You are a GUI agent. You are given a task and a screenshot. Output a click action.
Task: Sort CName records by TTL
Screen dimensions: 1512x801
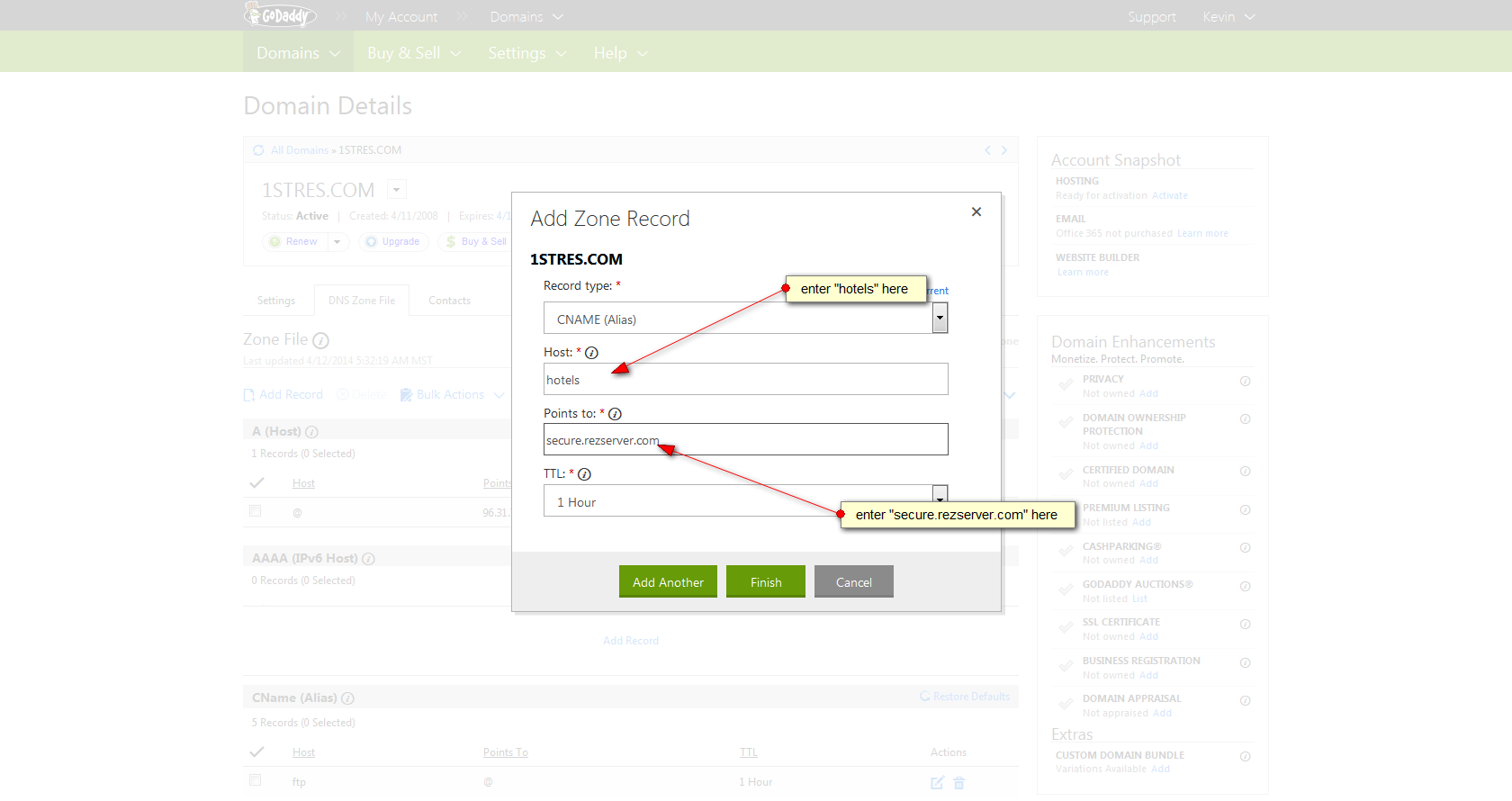tap(749, 752)
